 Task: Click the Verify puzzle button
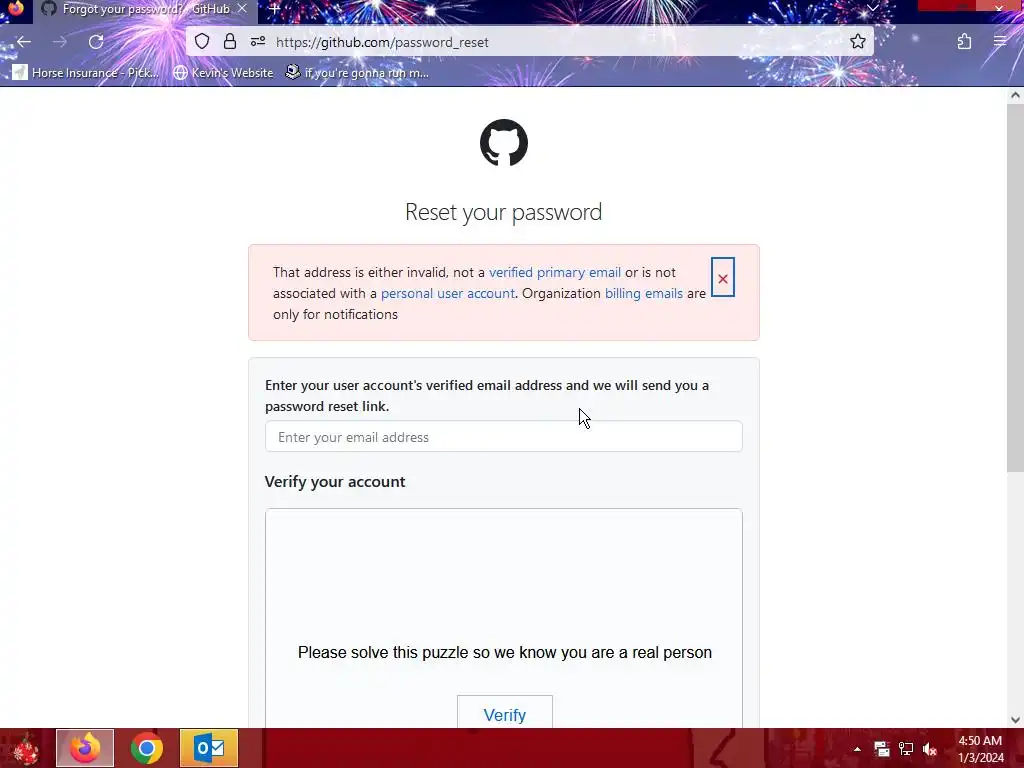pyautogui.click(x=504, y=712)
